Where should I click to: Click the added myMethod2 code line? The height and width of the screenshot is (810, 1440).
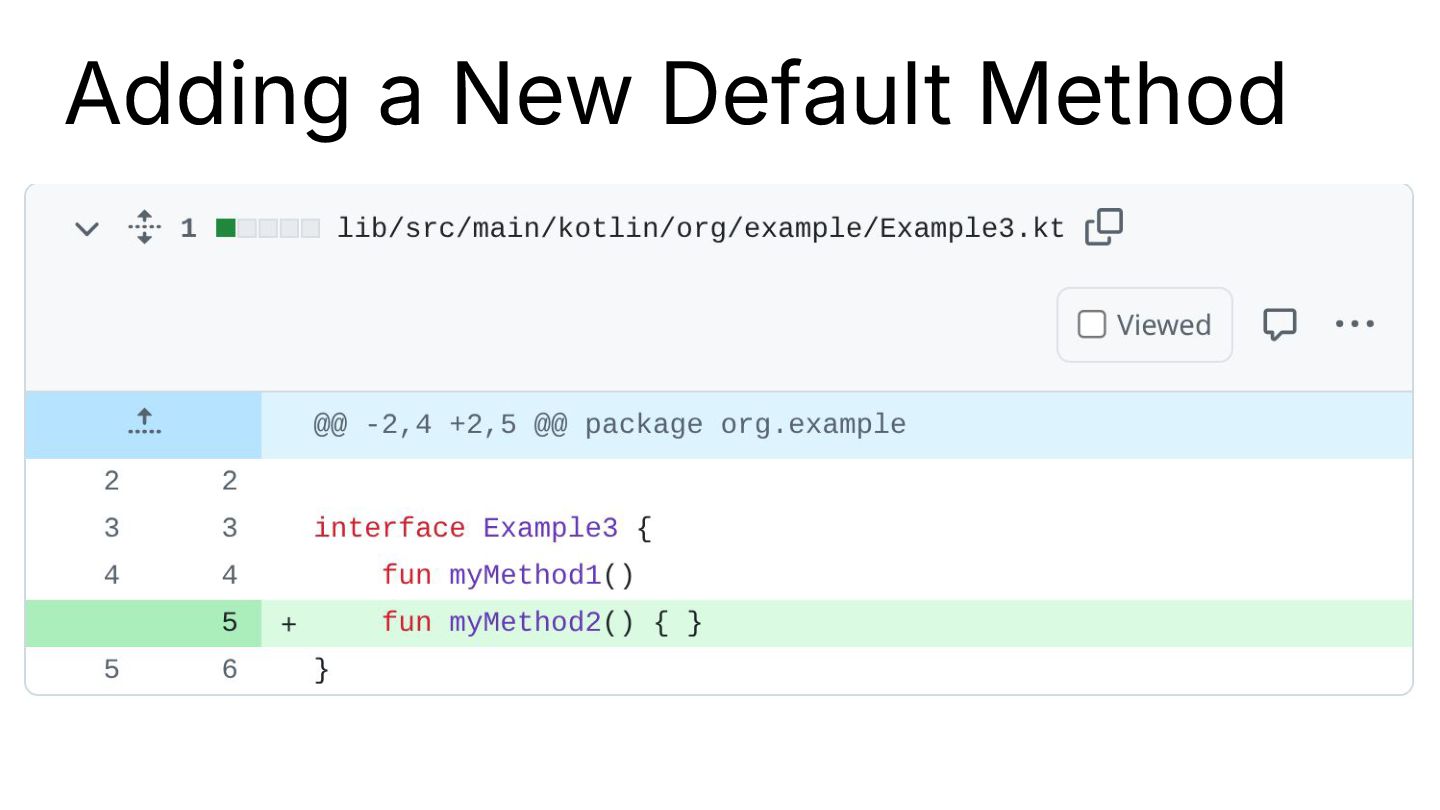point(541,623)
